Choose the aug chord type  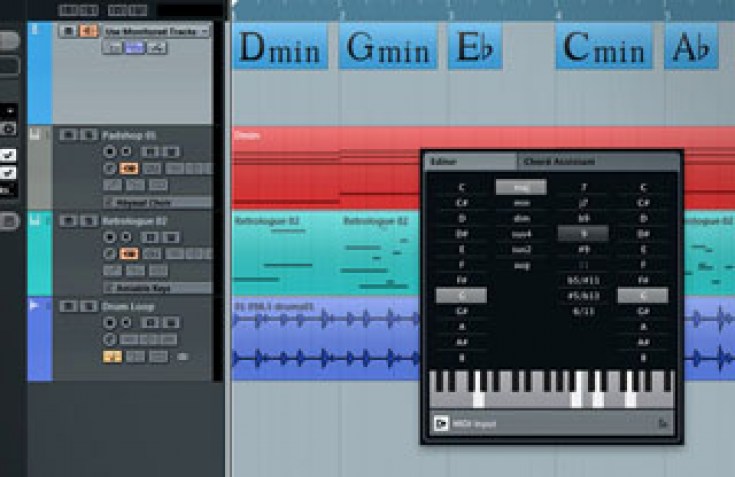[521, 265]
